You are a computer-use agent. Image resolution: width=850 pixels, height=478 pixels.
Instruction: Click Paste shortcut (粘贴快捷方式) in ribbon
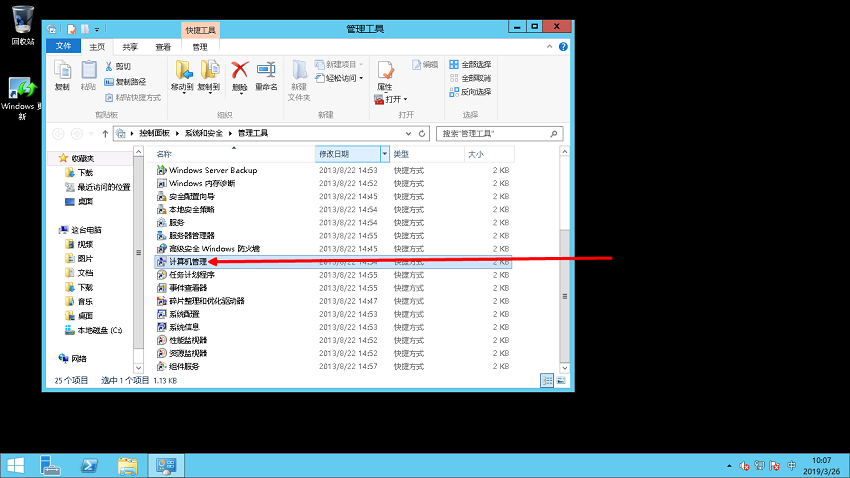(x=133, y=98)
